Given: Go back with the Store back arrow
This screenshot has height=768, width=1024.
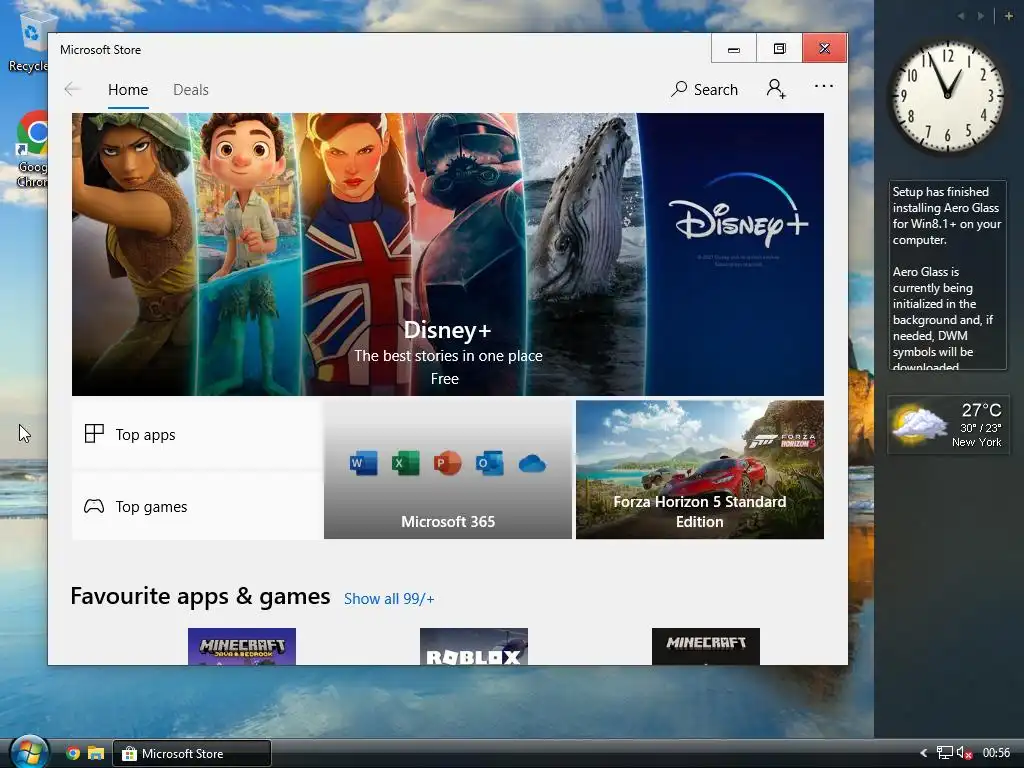Looking at the screenshot, I should [x=72, y=89].
